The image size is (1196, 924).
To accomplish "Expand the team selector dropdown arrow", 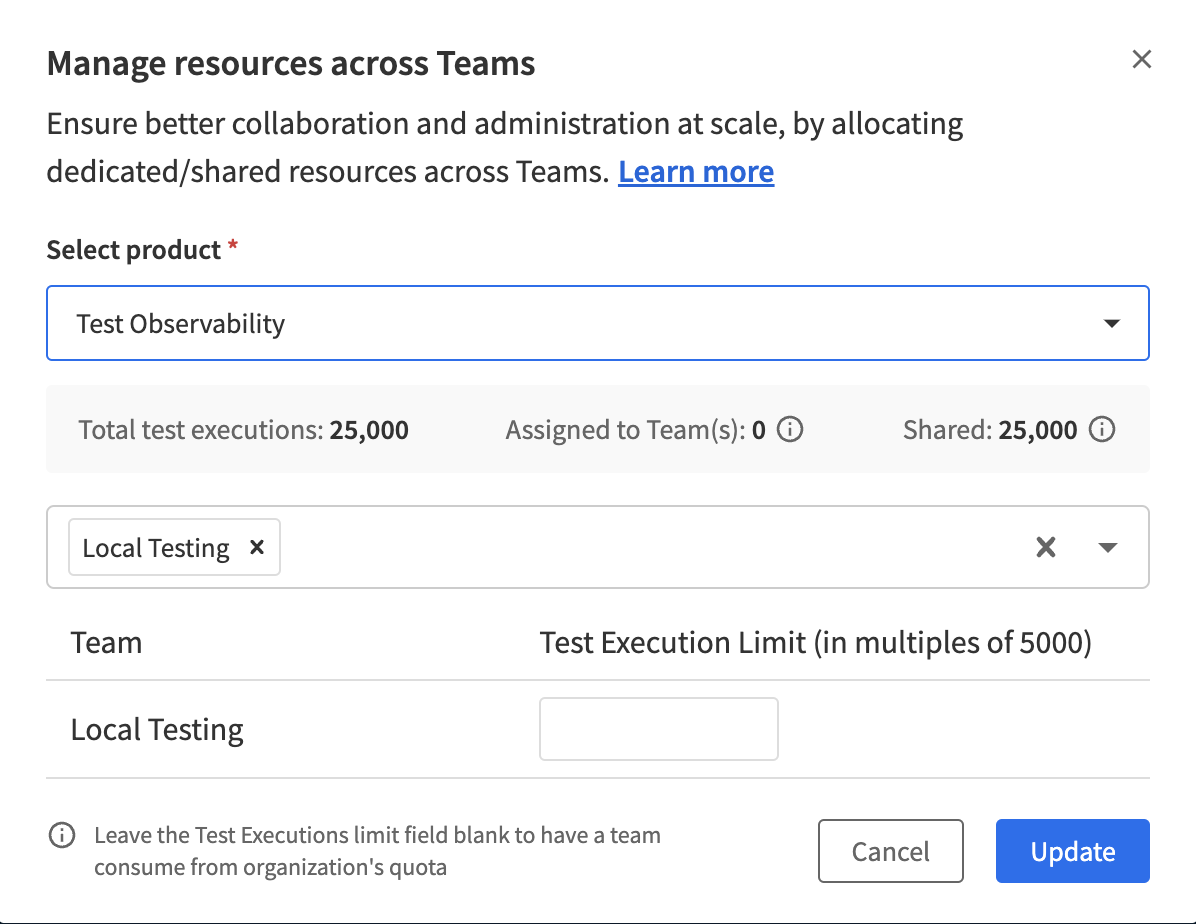I will pos(1108,547).
